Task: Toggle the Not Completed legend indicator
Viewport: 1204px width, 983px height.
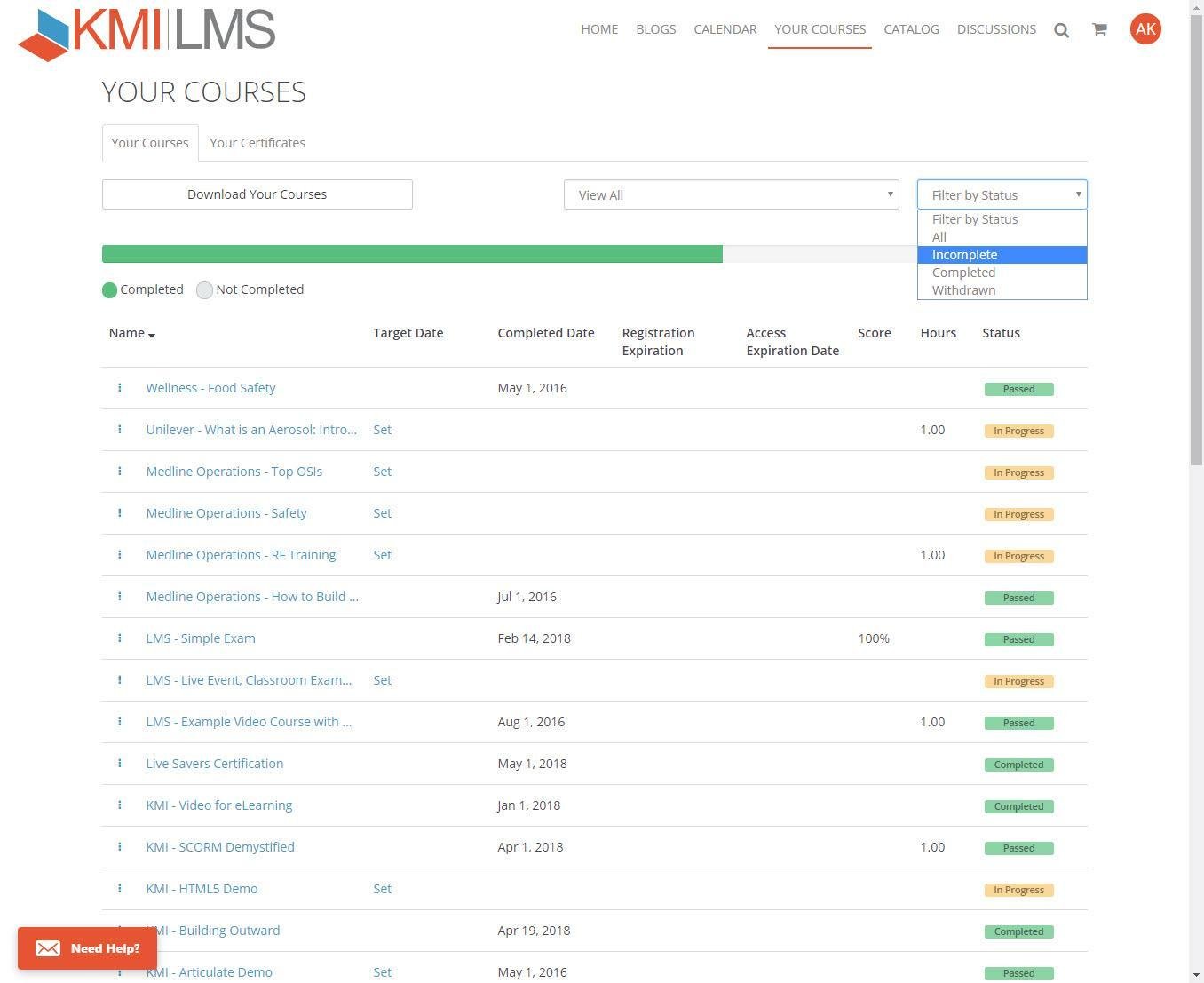Action: [204, 290]
